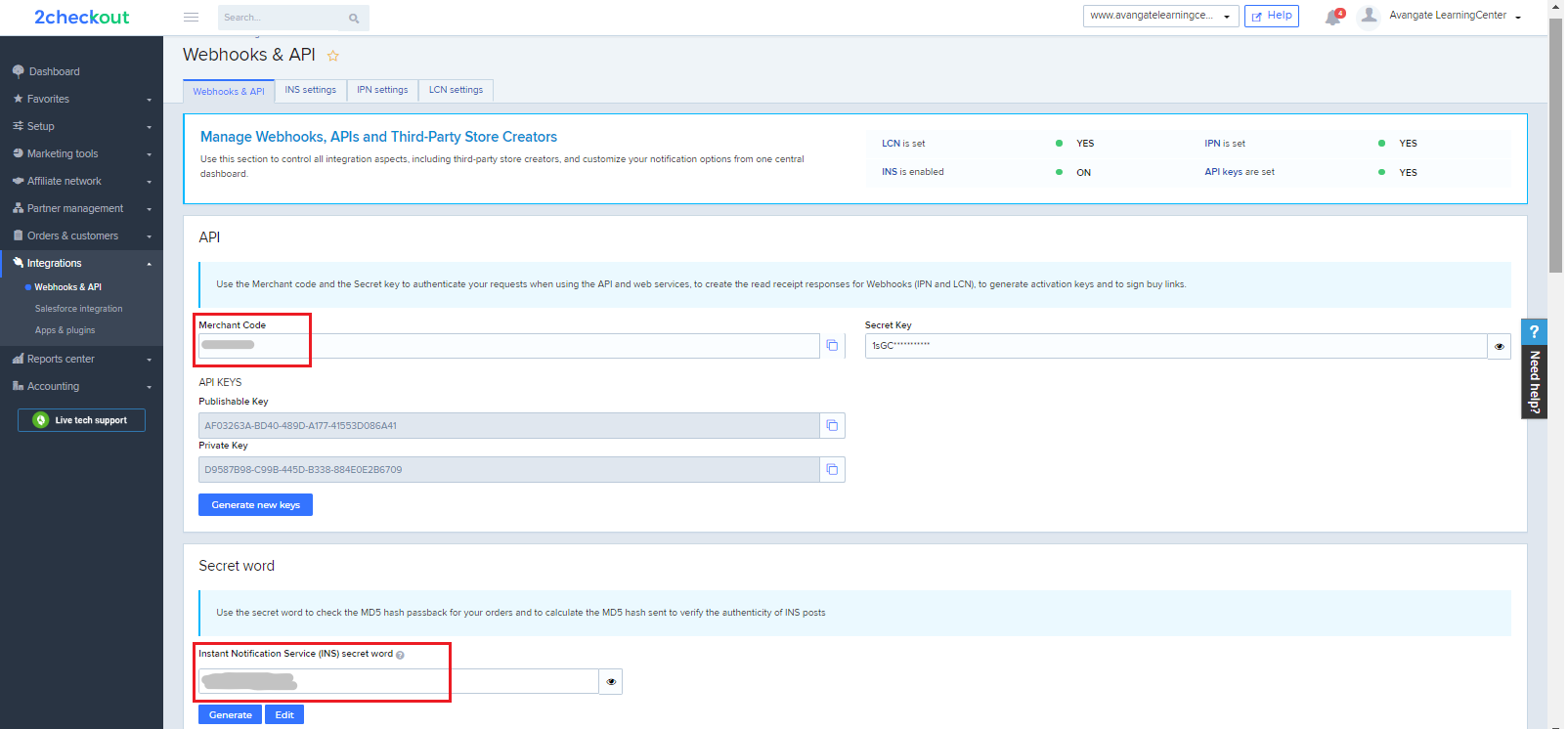Expand Marketing tools menu

81,153
